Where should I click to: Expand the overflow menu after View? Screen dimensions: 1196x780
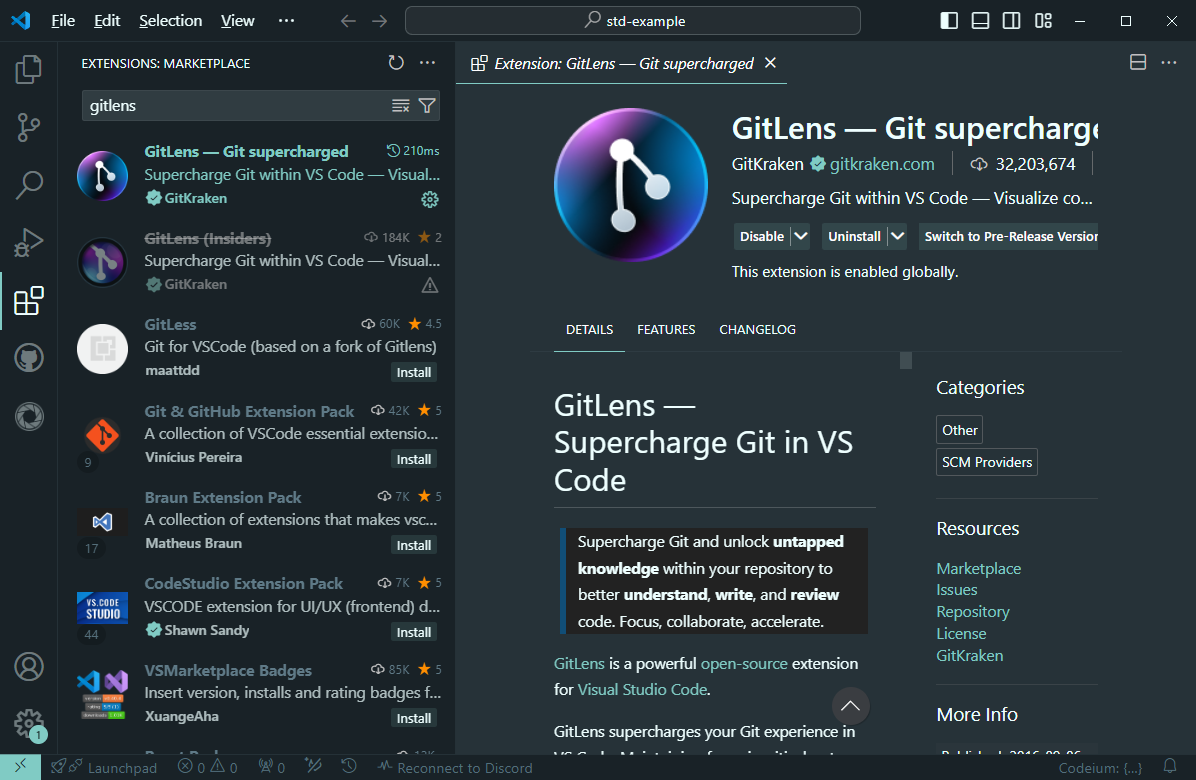[286, 21]
